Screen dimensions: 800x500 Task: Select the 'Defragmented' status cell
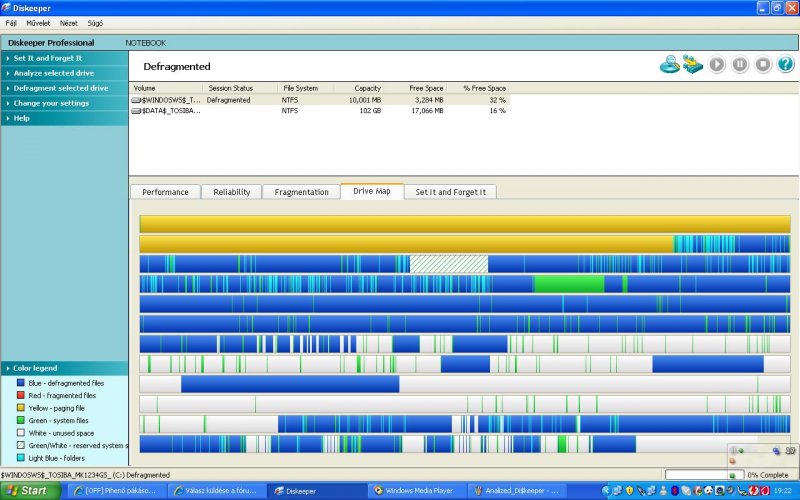click(x=229, y=100)
